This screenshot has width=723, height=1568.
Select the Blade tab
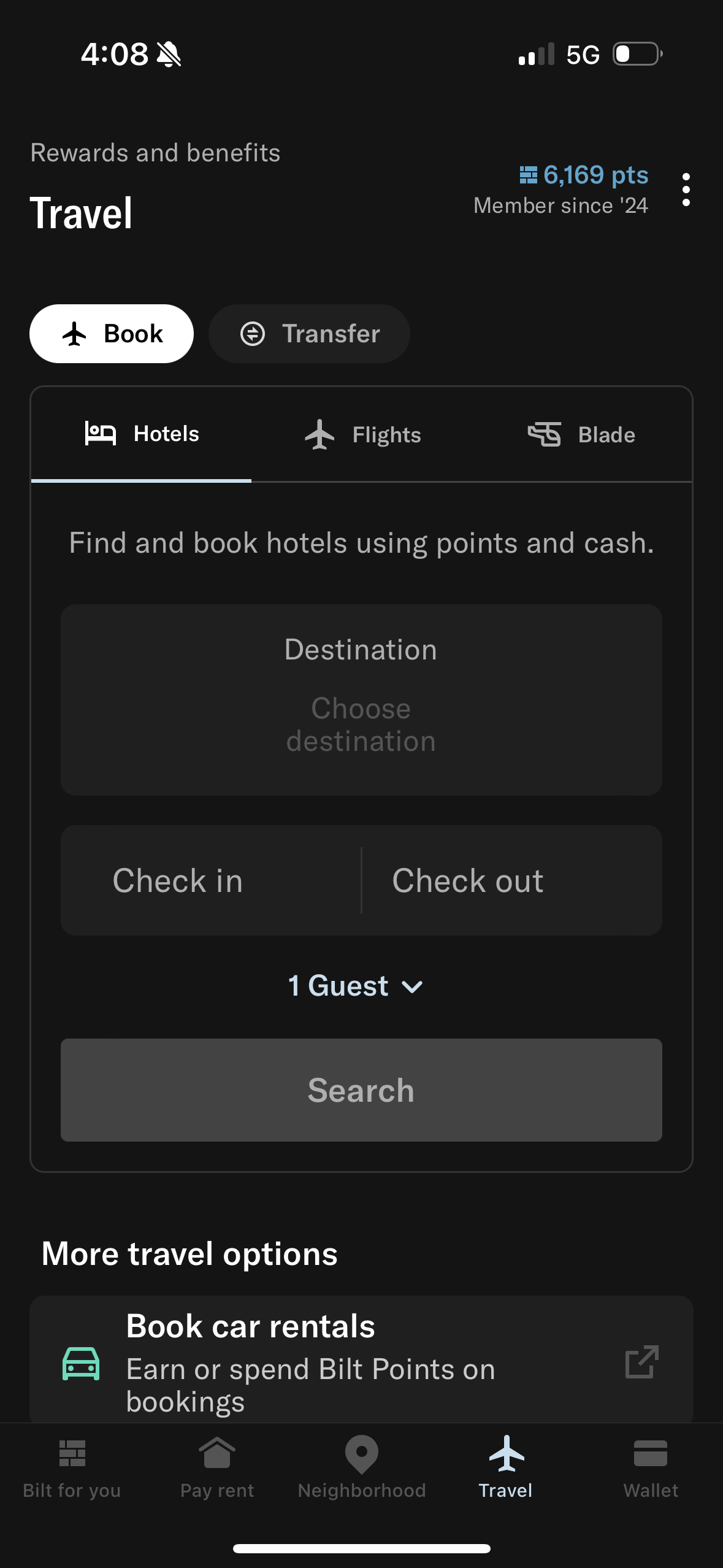click(581, 435)
